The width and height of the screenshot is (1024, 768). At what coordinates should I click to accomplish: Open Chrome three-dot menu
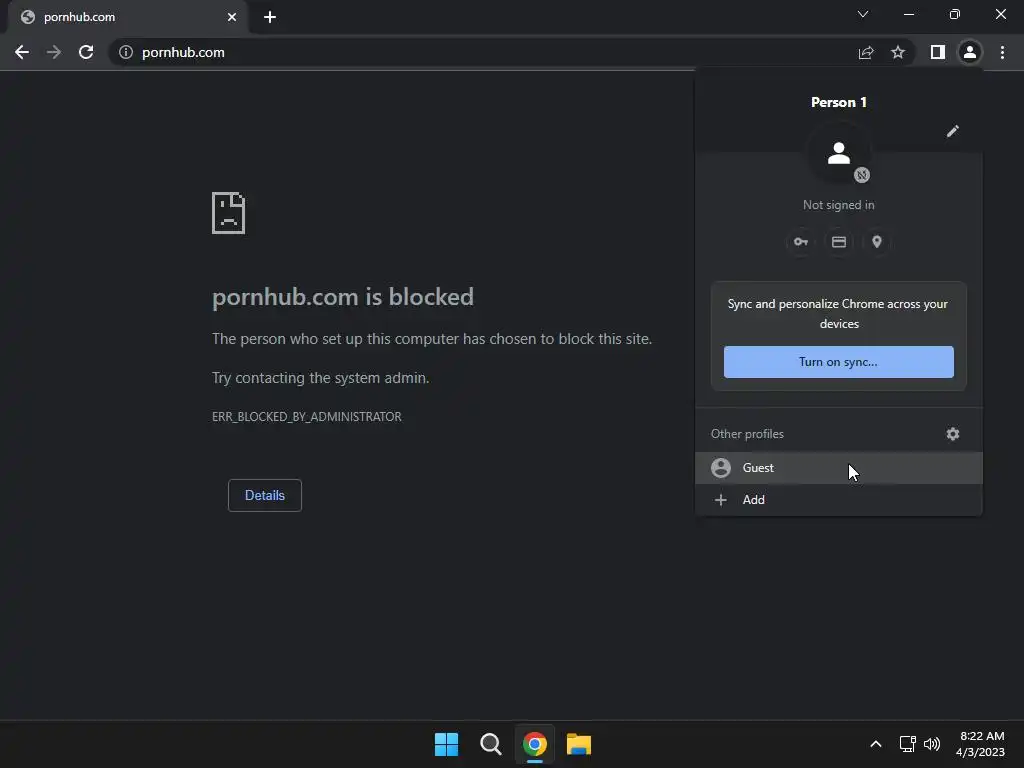[x=1002, y=52]
